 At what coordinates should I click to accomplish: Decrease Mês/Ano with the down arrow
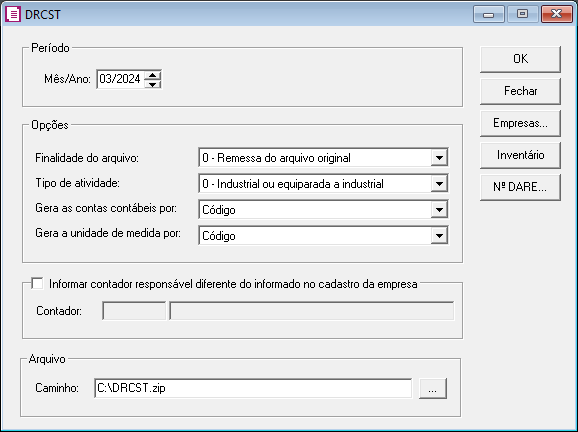coord(153,84)
